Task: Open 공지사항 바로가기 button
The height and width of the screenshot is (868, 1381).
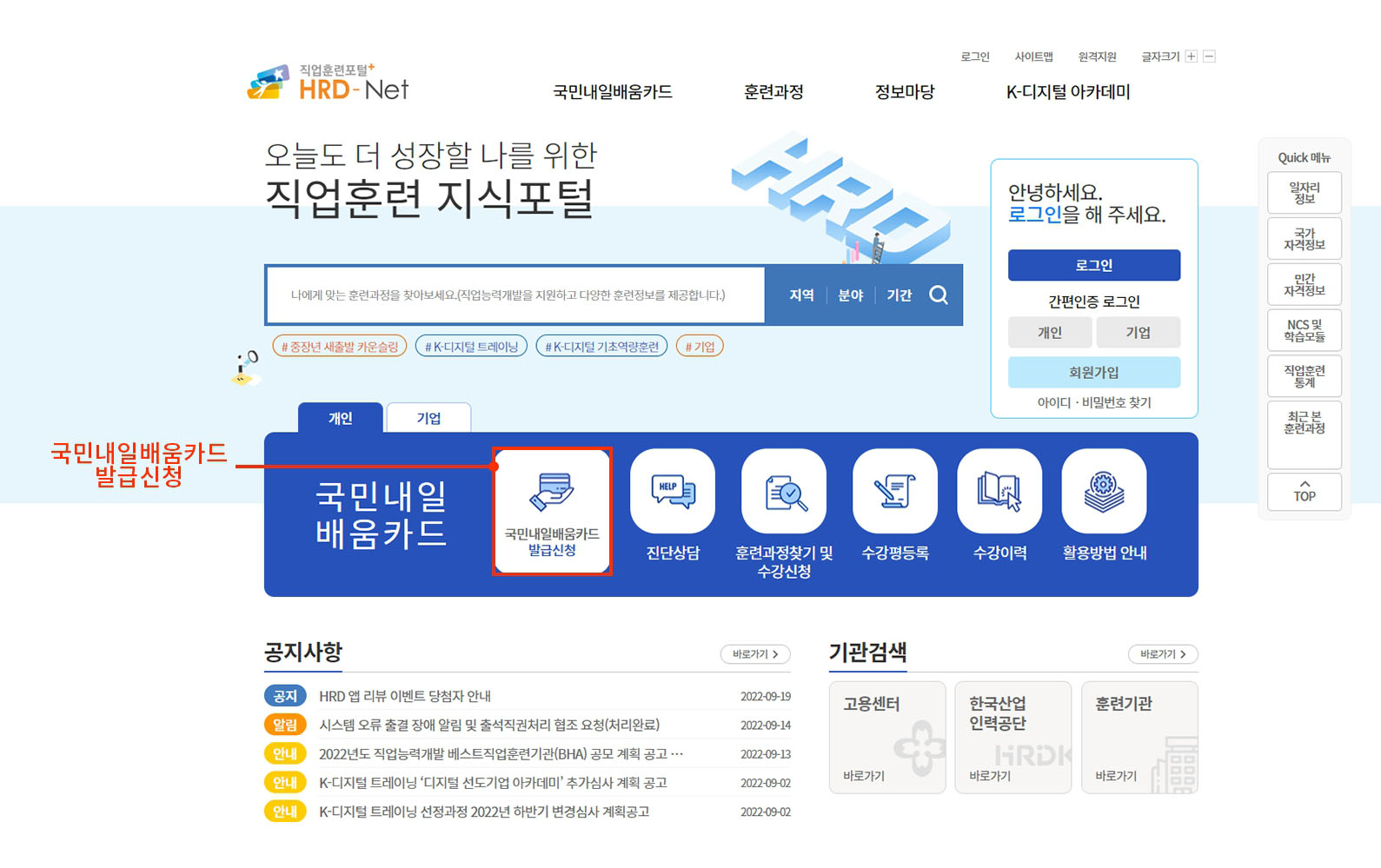Action: click(x=755, y=654)
